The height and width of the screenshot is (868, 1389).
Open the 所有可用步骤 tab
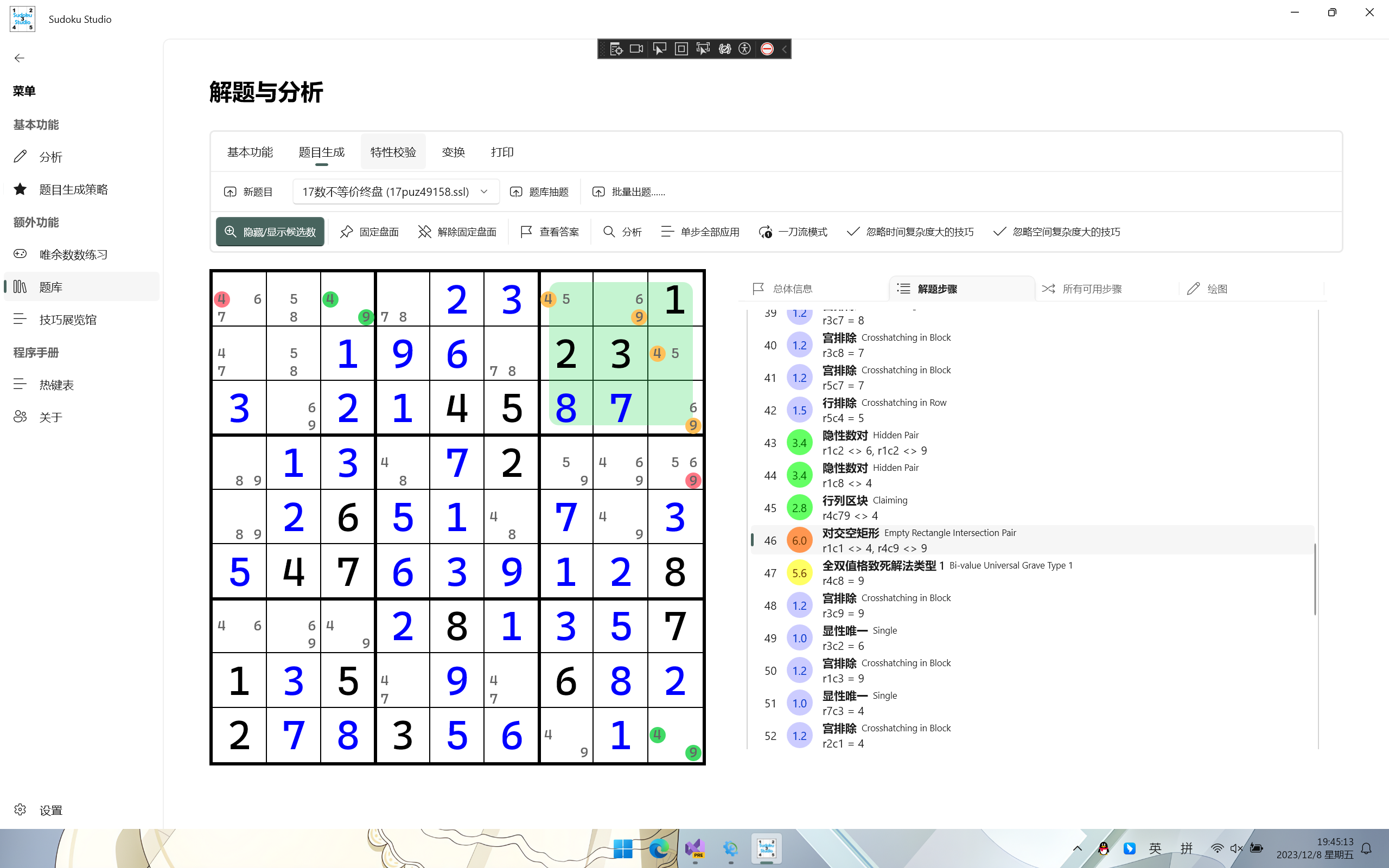[x=1107, y=289]
